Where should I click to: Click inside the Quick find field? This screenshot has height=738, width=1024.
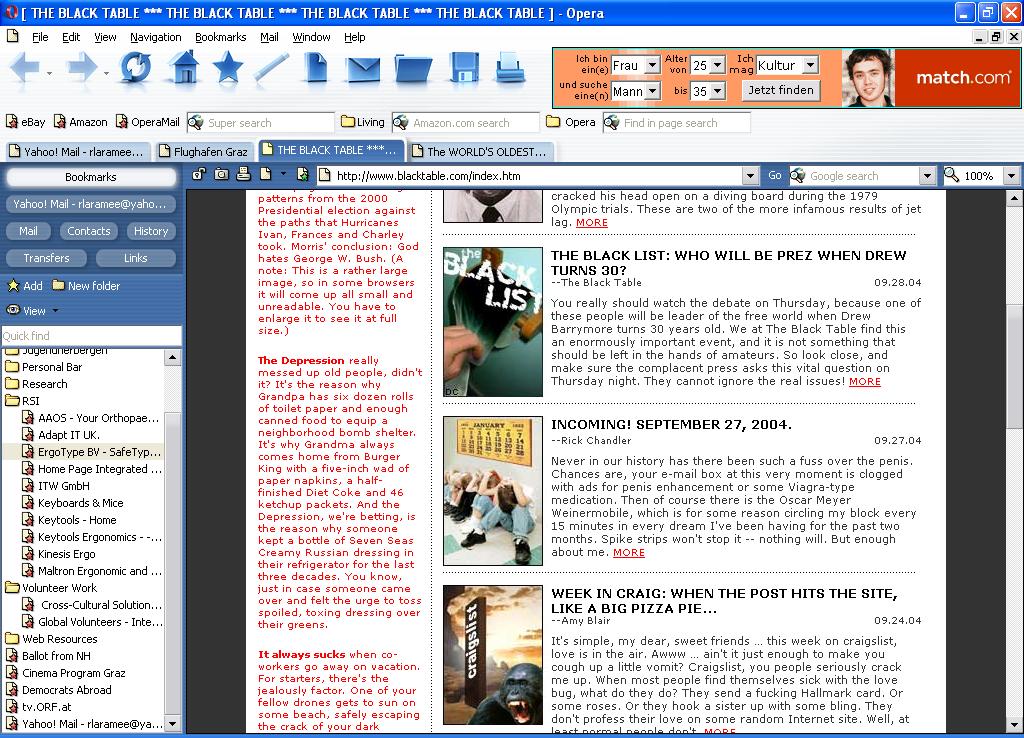(91, 336)
